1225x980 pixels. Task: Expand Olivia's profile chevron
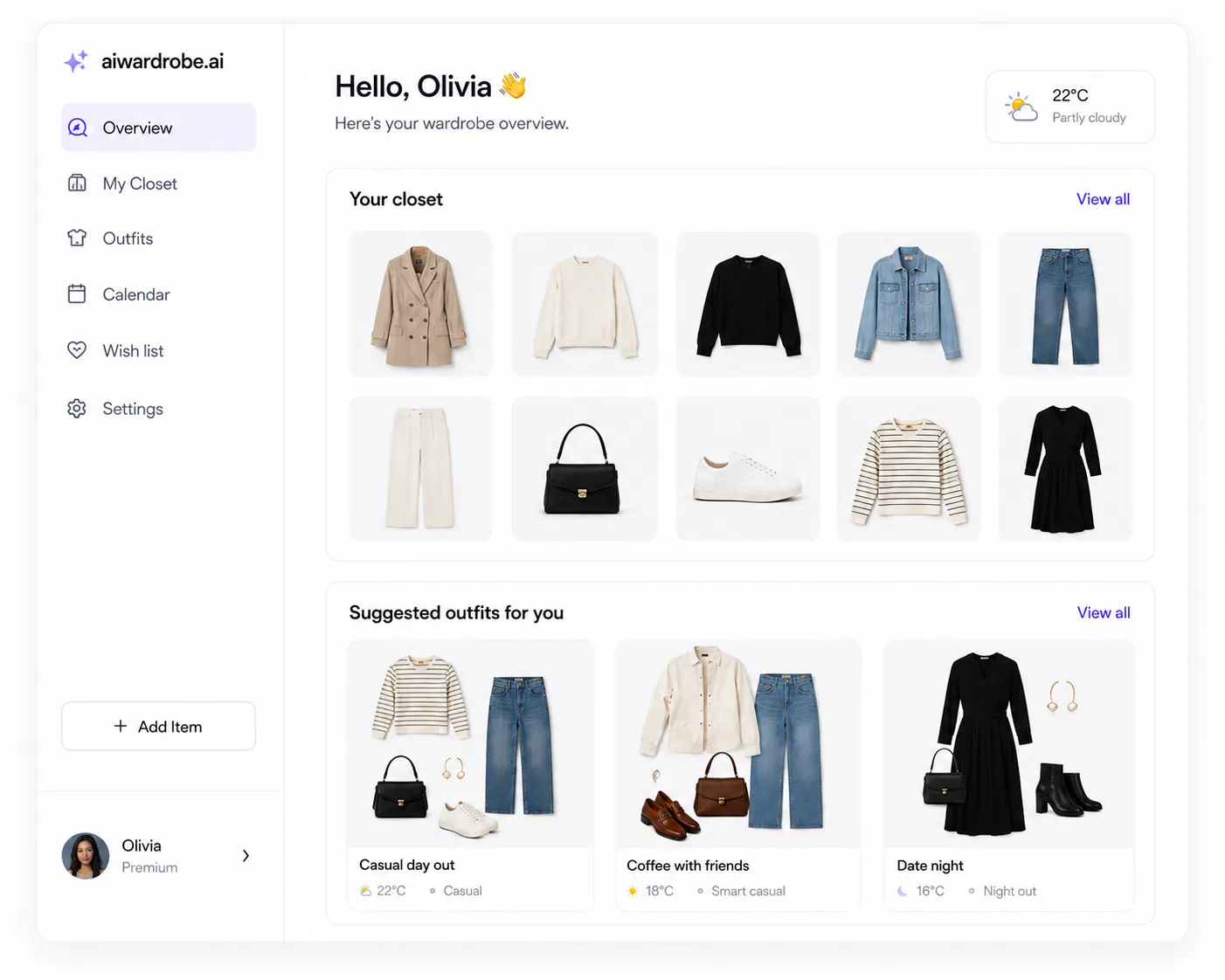pos(246,856)
